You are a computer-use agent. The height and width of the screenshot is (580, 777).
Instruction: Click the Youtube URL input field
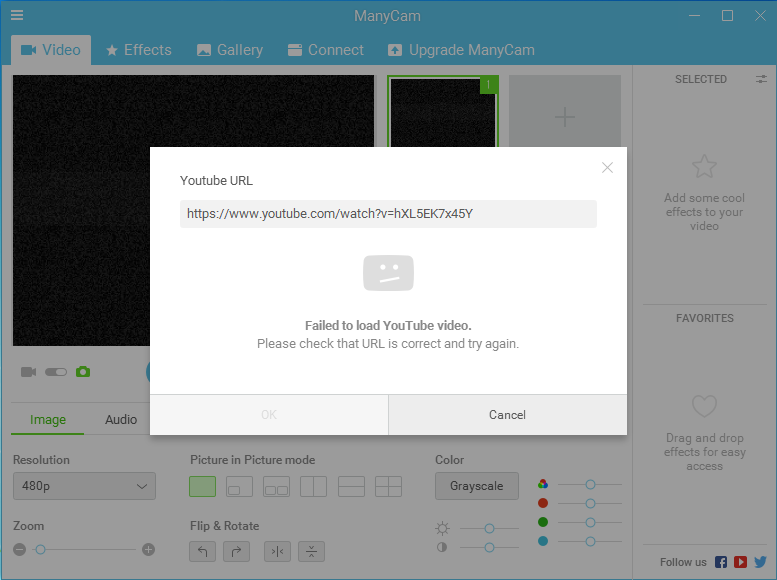pyautogui.click(x=388, y=214)
